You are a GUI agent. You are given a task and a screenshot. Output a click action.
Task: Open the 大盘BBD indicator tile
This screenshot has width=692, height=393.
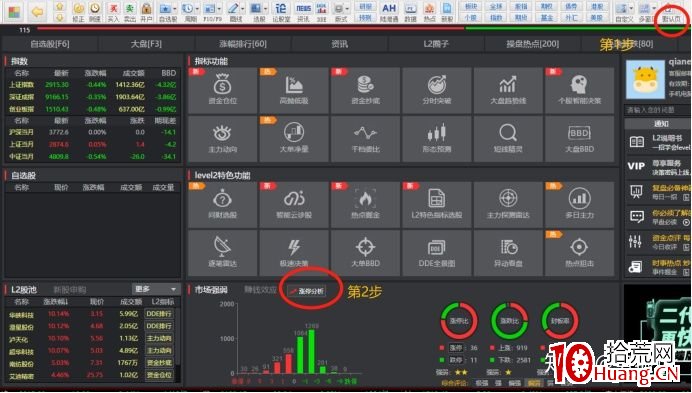[579, 139]
